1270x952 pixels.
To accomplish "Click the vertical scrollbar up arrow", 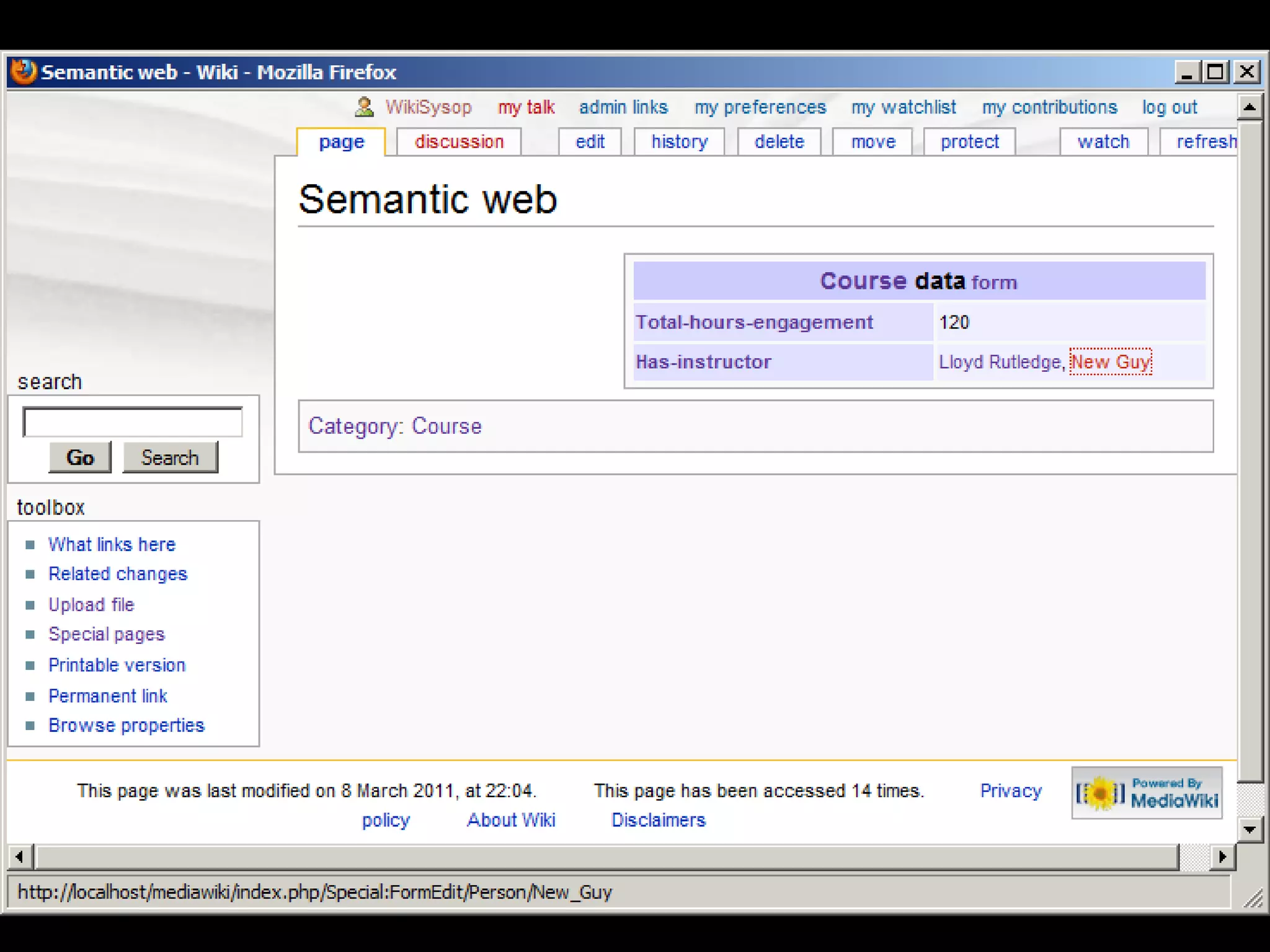I will pos(1250,108).
